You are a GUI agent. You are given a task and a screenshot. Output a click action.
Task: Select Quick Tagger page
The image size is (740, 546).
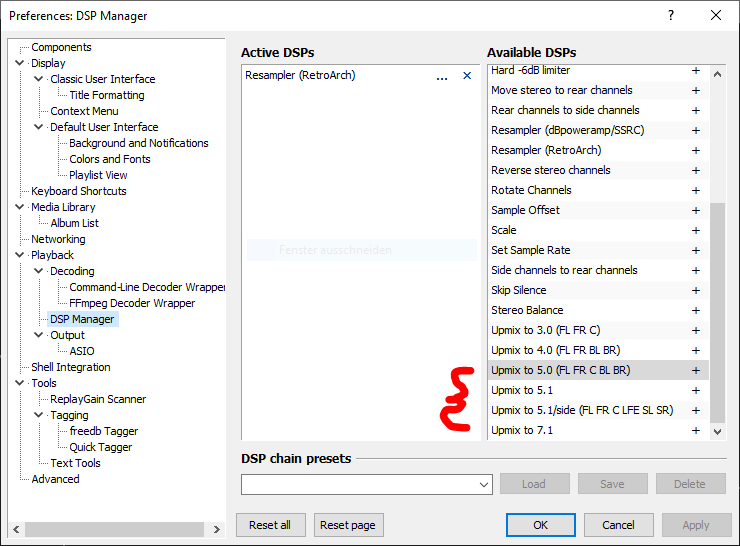[x=101, y=447]
